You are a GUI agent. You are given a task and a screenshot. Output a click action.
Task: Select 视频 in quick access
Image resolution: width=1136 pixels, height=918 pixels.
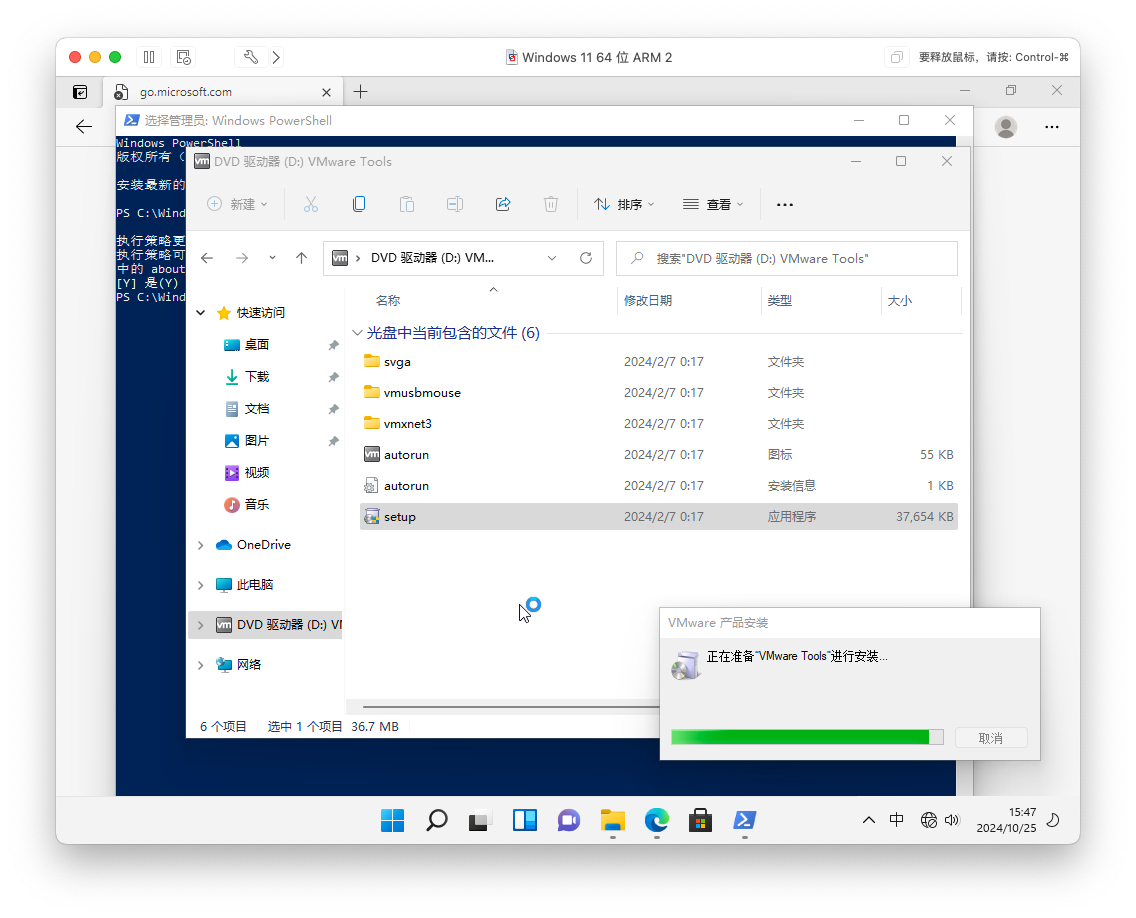coord(256,472)
